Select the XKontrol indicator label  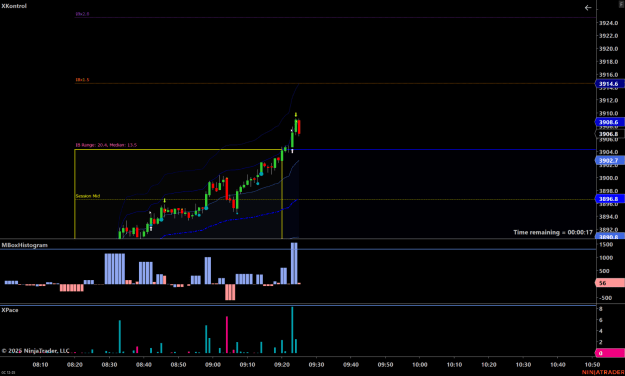coord(14,6)
